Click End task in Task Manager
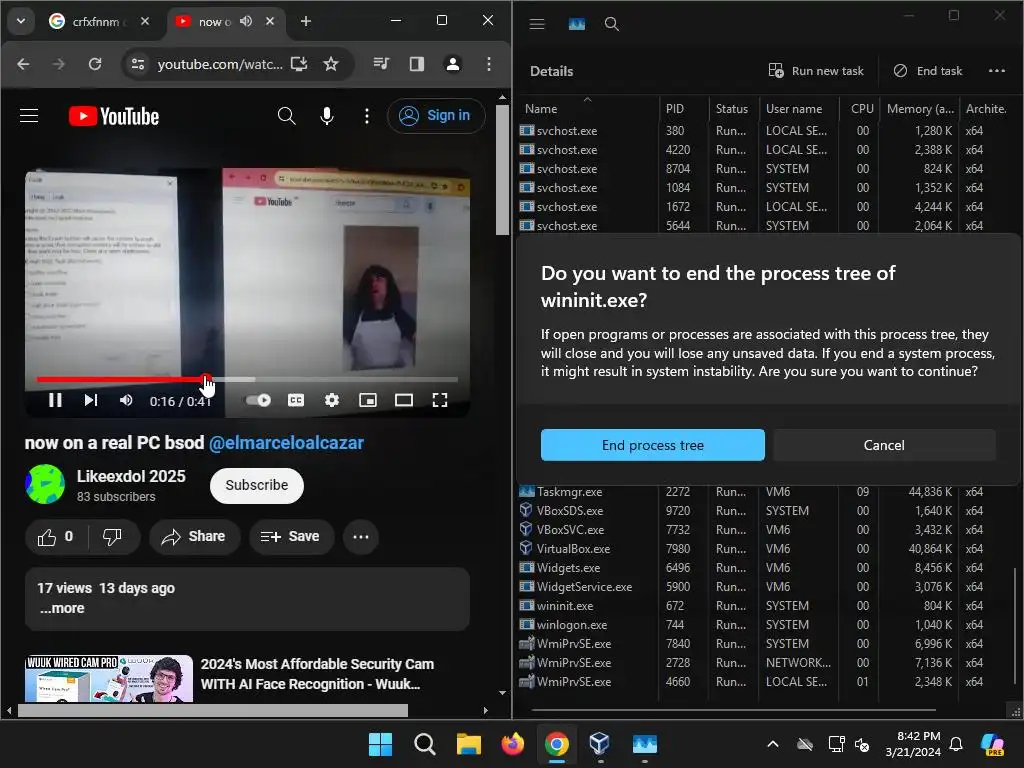This screenshot has width=1024, height=768. pos(927,71)
